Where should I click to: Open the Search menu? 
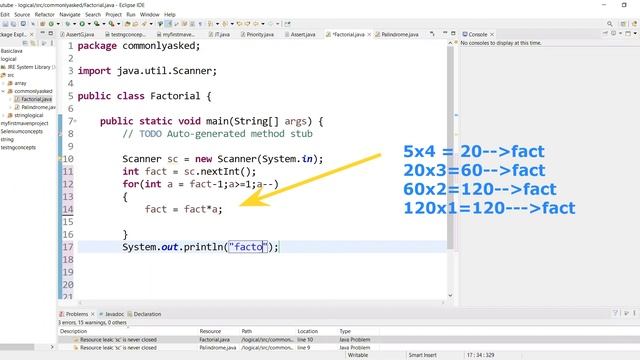[93, 15]
